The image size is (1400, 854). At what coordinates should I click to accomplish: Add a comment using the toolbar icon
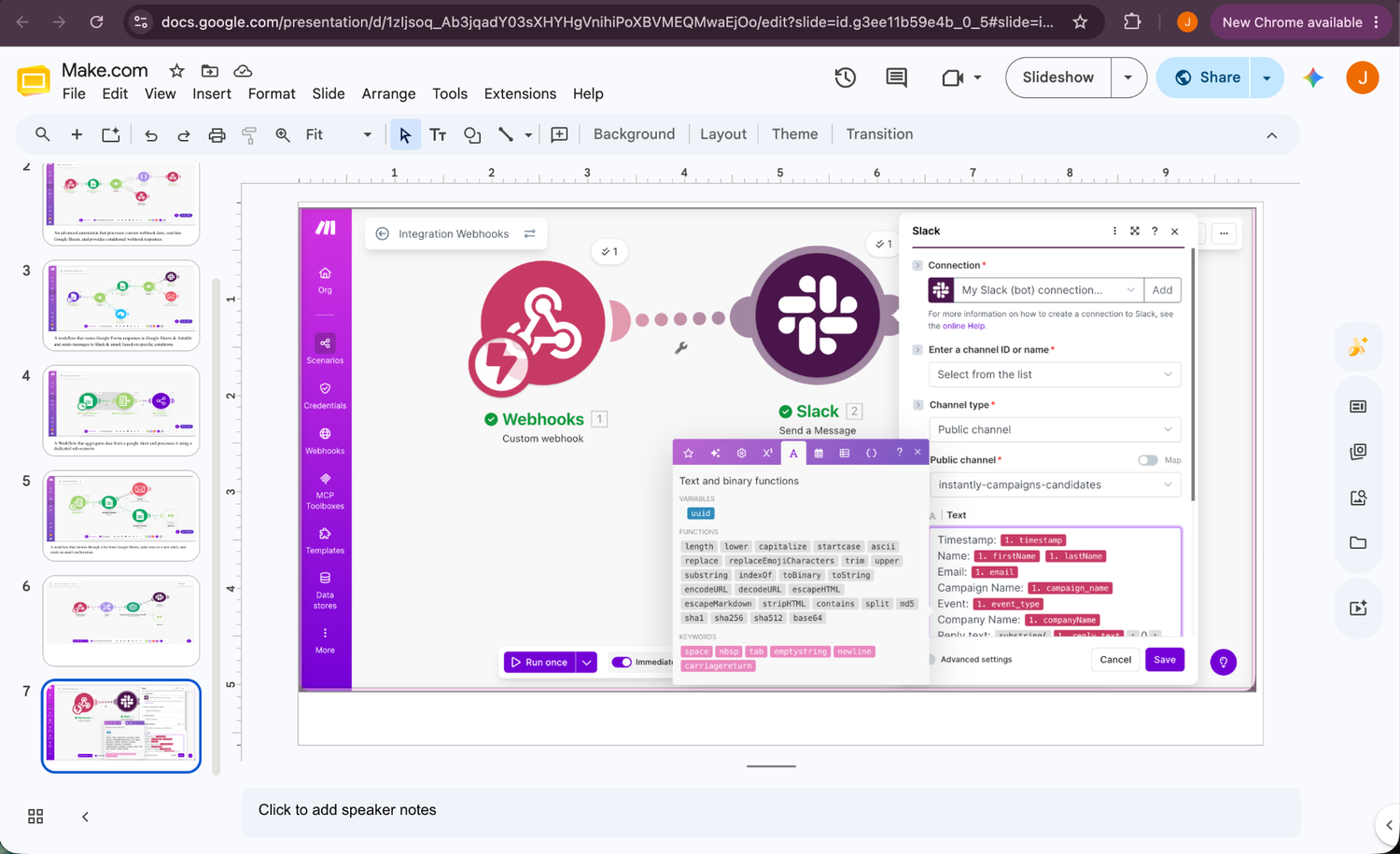tap(559, 135)
